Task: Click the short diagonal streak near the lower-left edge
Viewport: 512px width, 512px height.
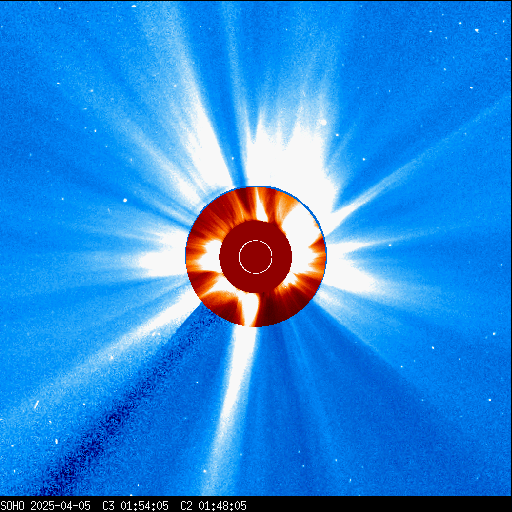Action: pyautogui.click(x=36, y=405)
